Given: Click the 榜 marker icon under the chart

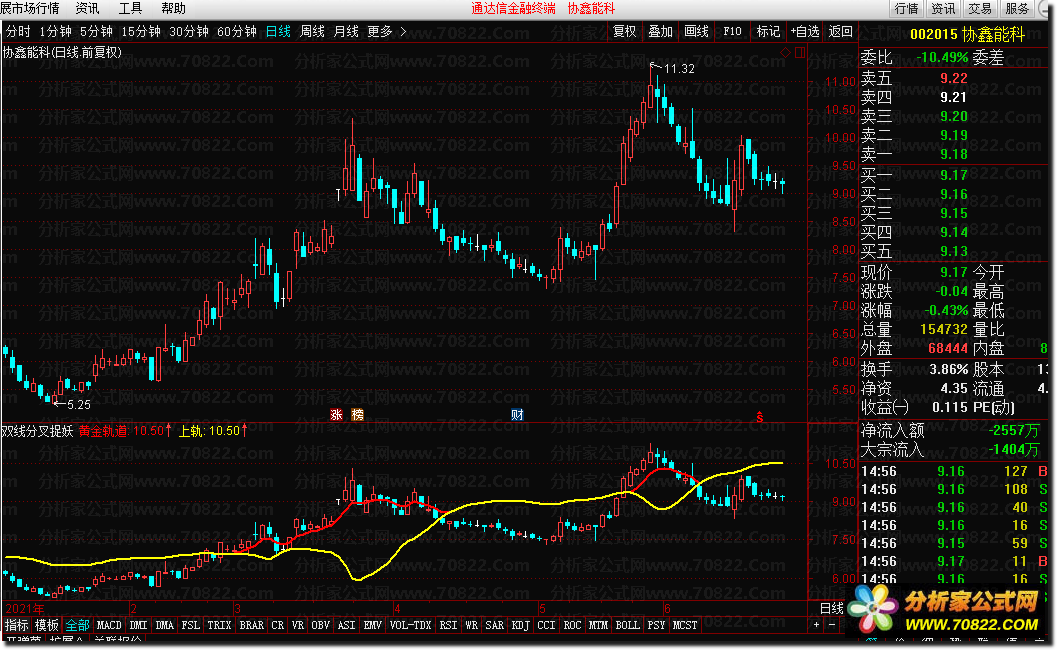Looking at the screenshot, I should point(358,414).
